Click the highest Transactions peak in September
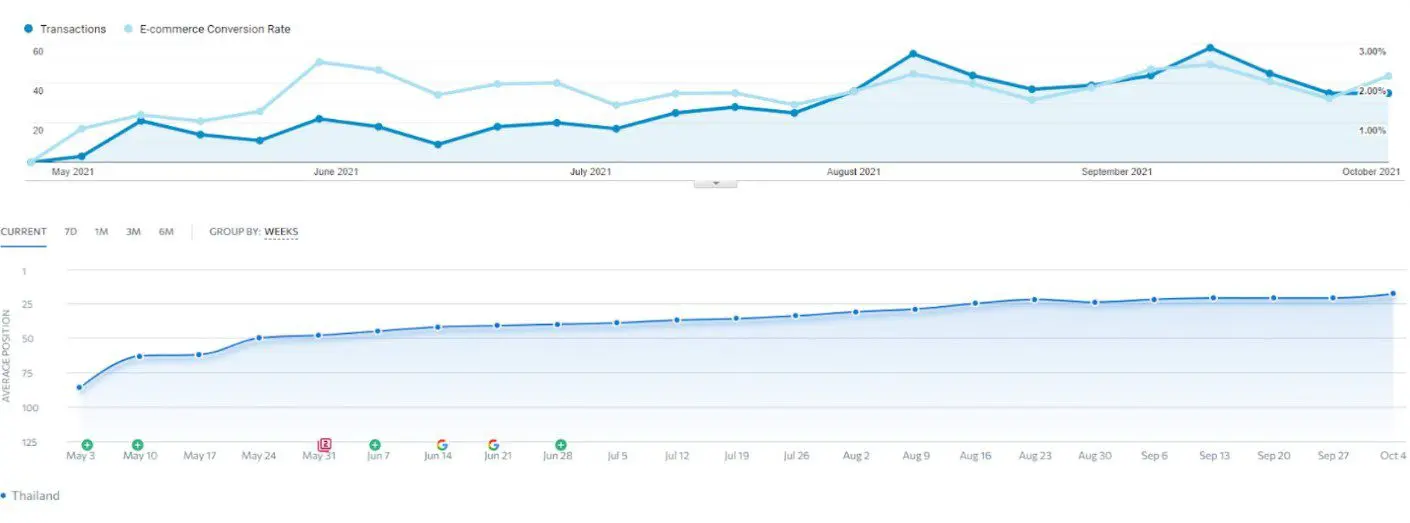Viewport: 1410px width, 523px height. click(1210, 48)
